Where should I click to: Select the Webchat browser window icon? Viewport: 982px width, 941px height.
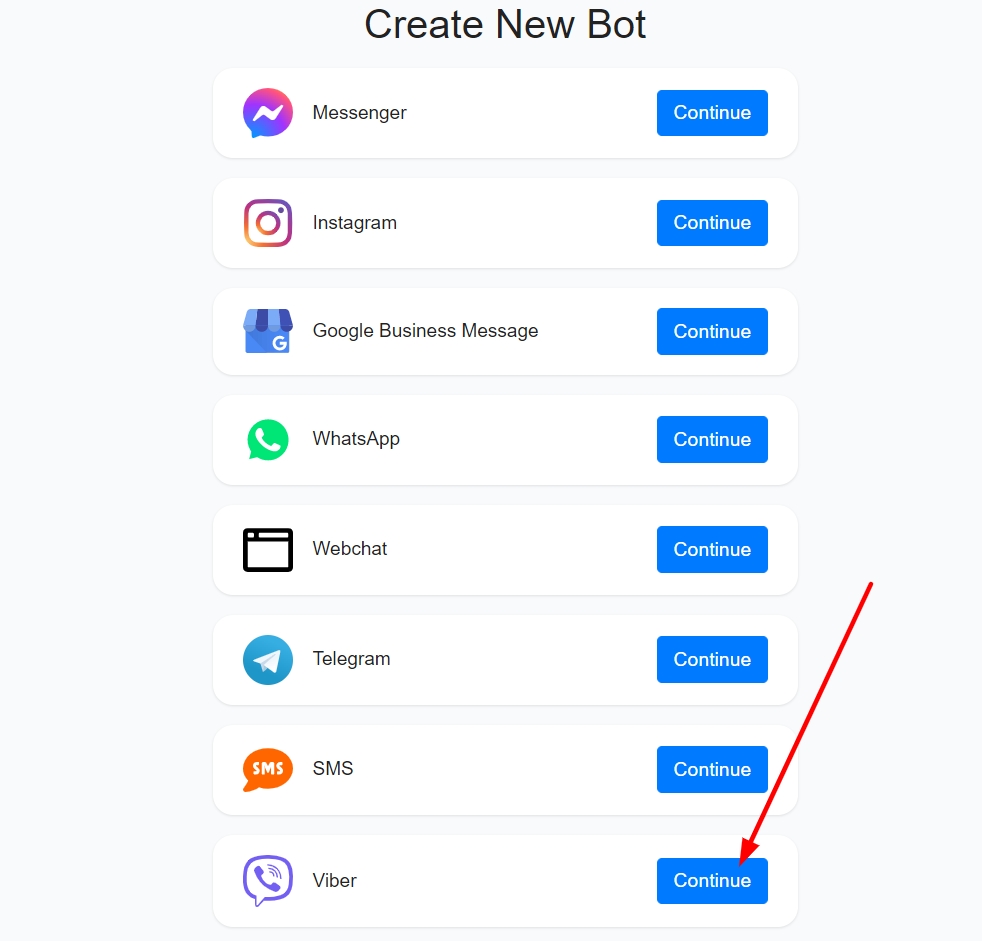267,550
